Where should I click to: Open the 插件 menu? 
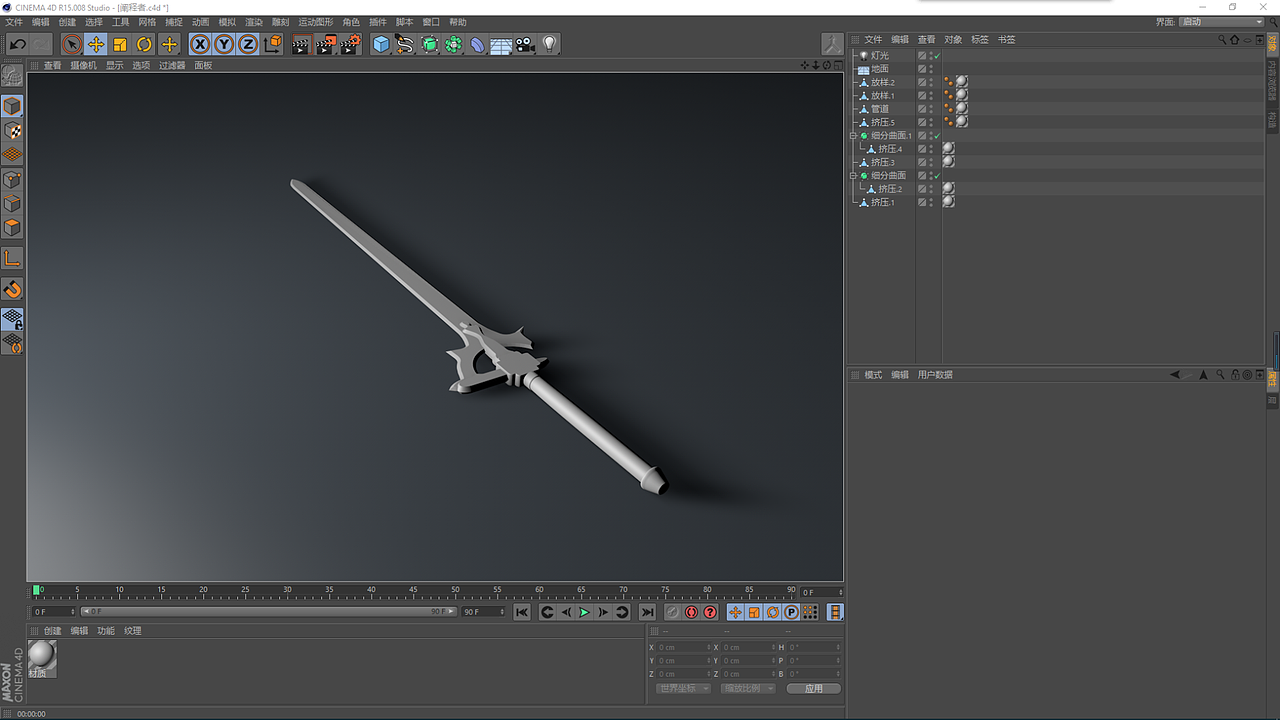[378, 22]
